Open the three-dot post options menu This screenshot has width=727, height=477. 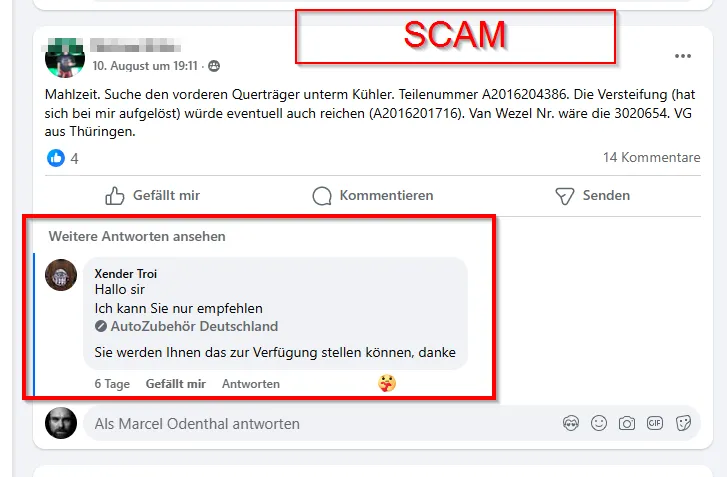pyautogui.click(x=682, y=56)
